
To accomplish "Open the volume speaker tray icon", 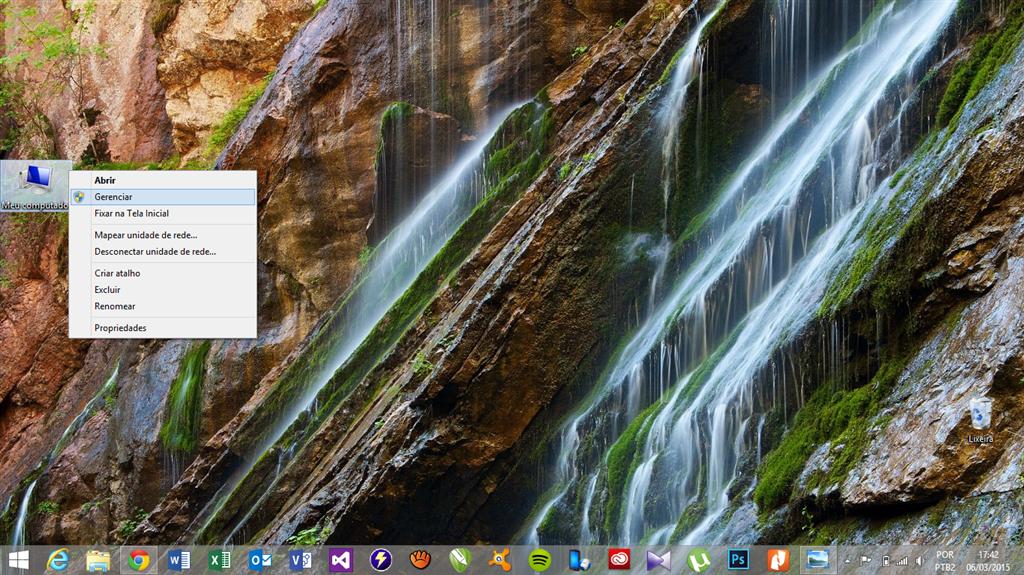I will pos(919,561).
